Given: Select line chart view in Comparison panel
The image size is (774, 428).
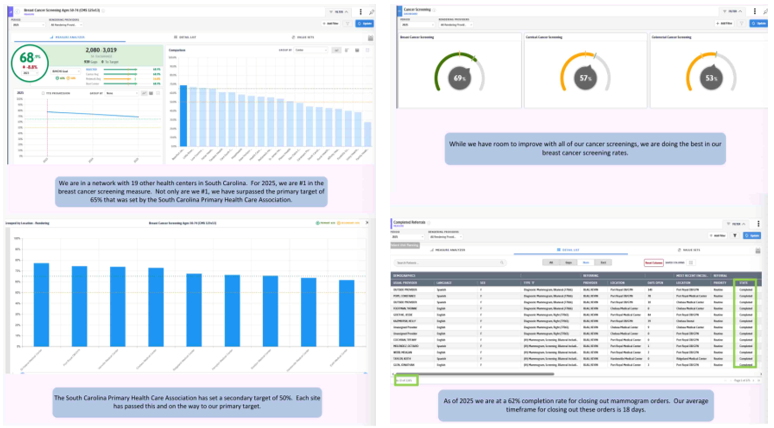Looking at the screenshot, I should (x=336, y=50).
